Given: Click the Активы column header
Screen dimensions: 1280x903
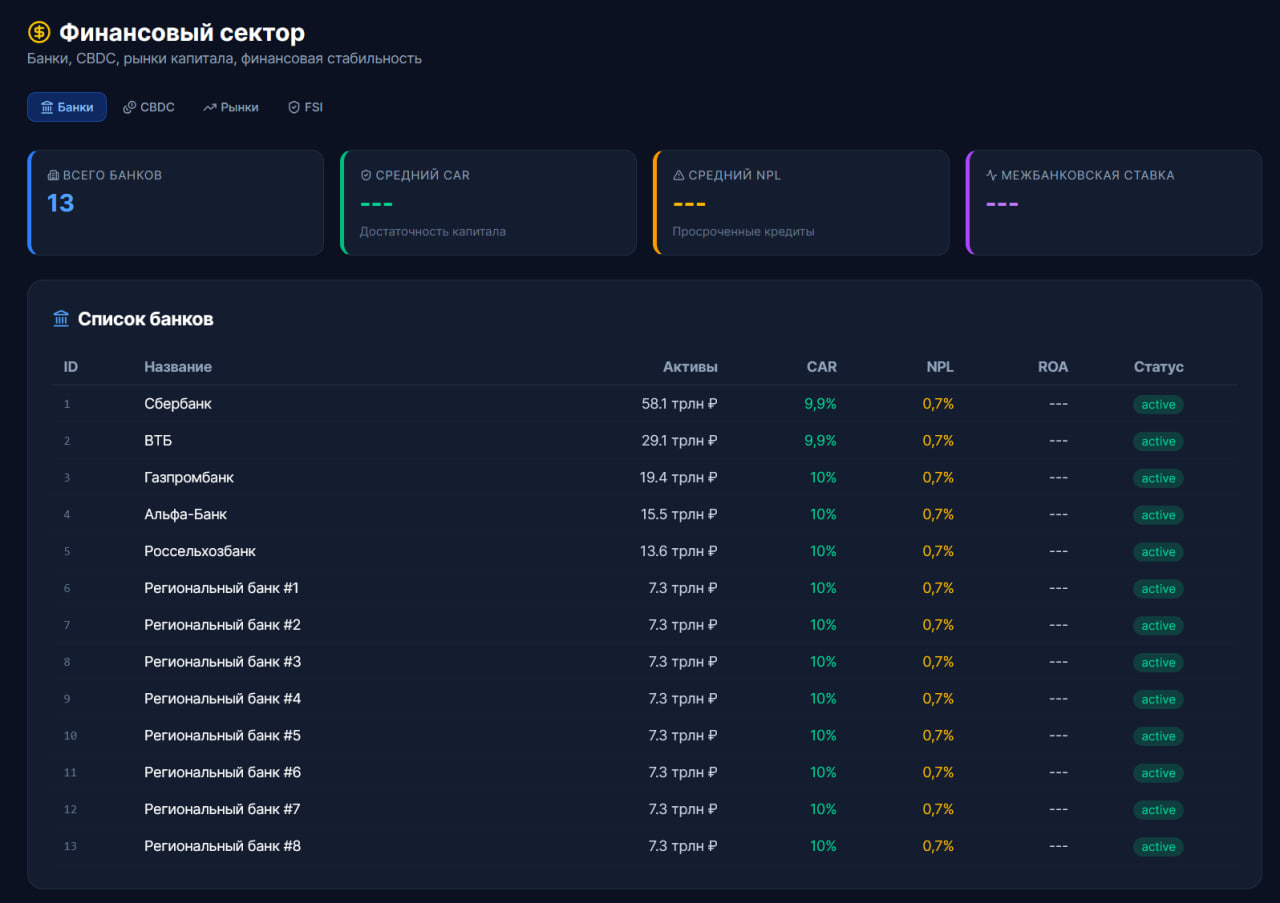Looking at the screenshot, I should click(690, 367).
